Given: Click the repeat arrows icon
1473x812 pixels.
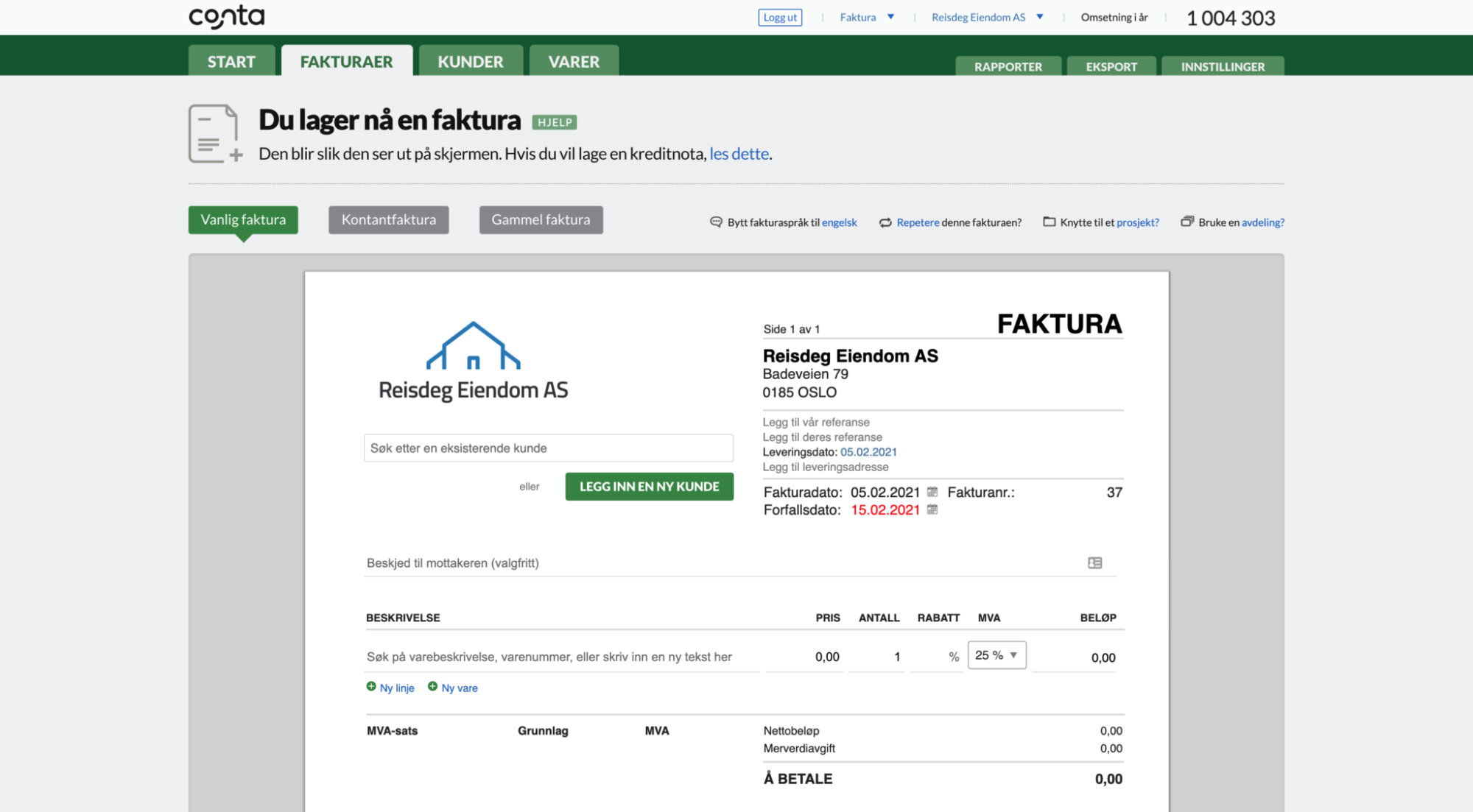Looking at the screenshot, I should 885,222.
